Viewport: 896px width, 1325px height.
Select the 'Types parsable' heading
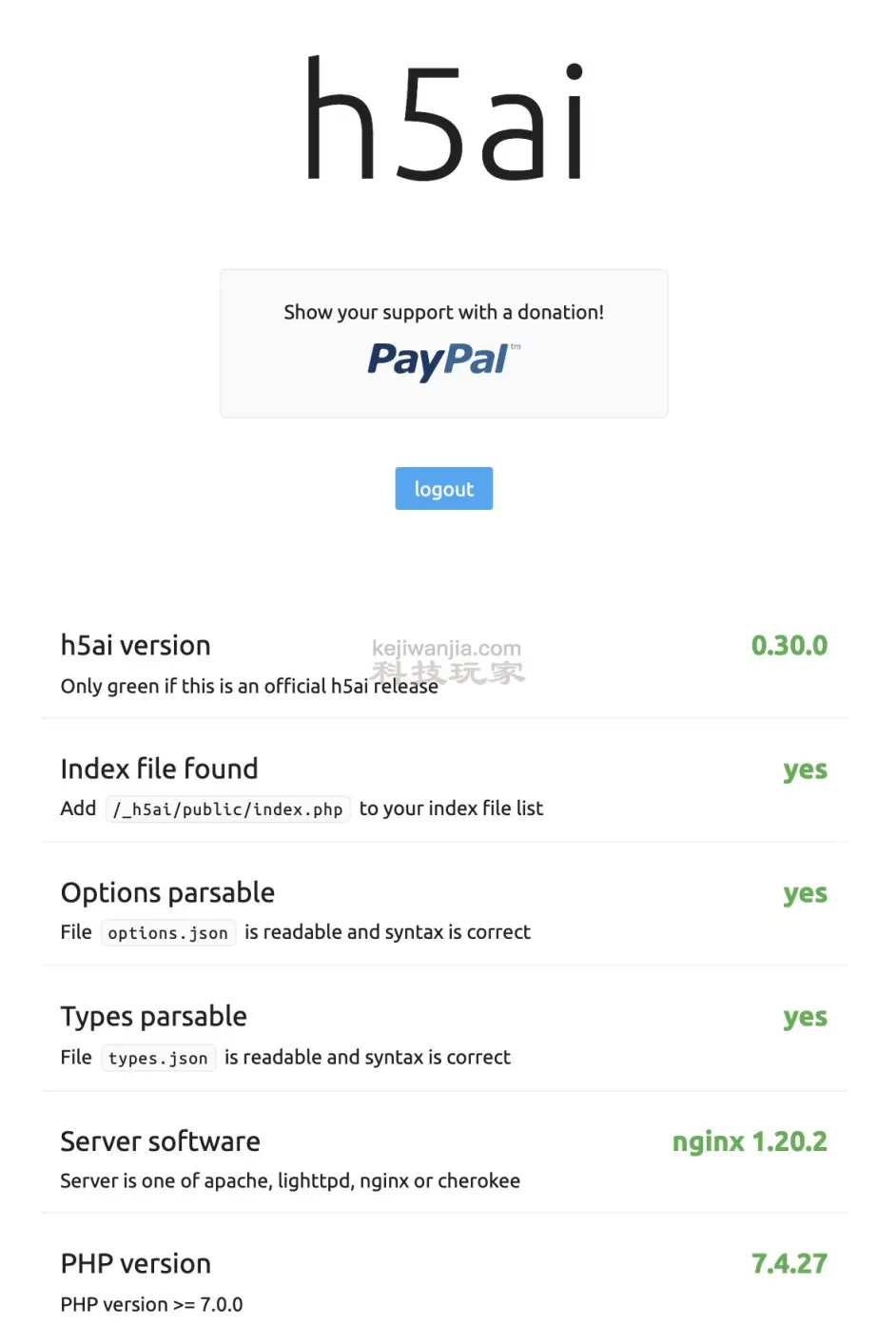(x=153, y=1016)
